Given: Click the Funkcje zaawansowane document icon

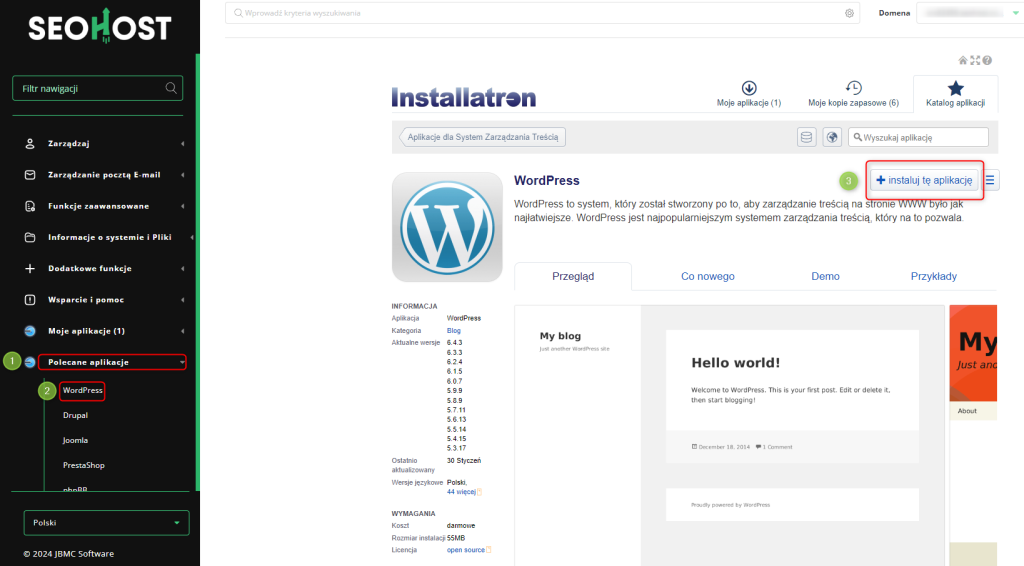Looking at the screenshot, I should coord(30,206).
